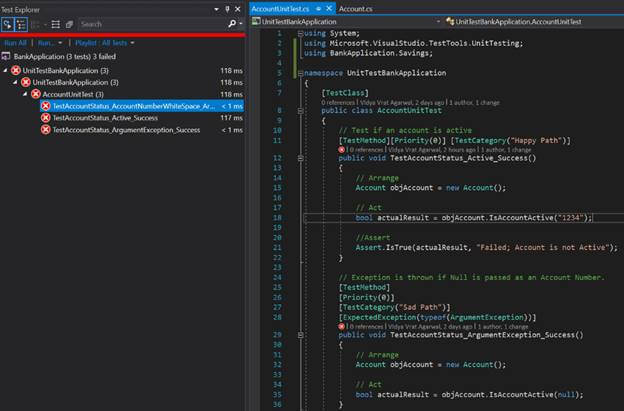Image resolution: width=624 pixels, height=411 pixels.
Task: Click line number 18 in editor gutter
Action: 277,218
